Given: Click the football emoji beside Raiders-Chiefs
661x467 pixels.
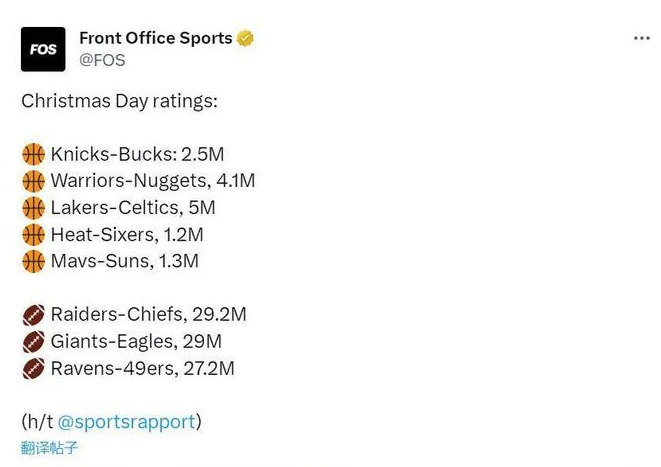Looking at the screenshot, I should tap(33, 315).
